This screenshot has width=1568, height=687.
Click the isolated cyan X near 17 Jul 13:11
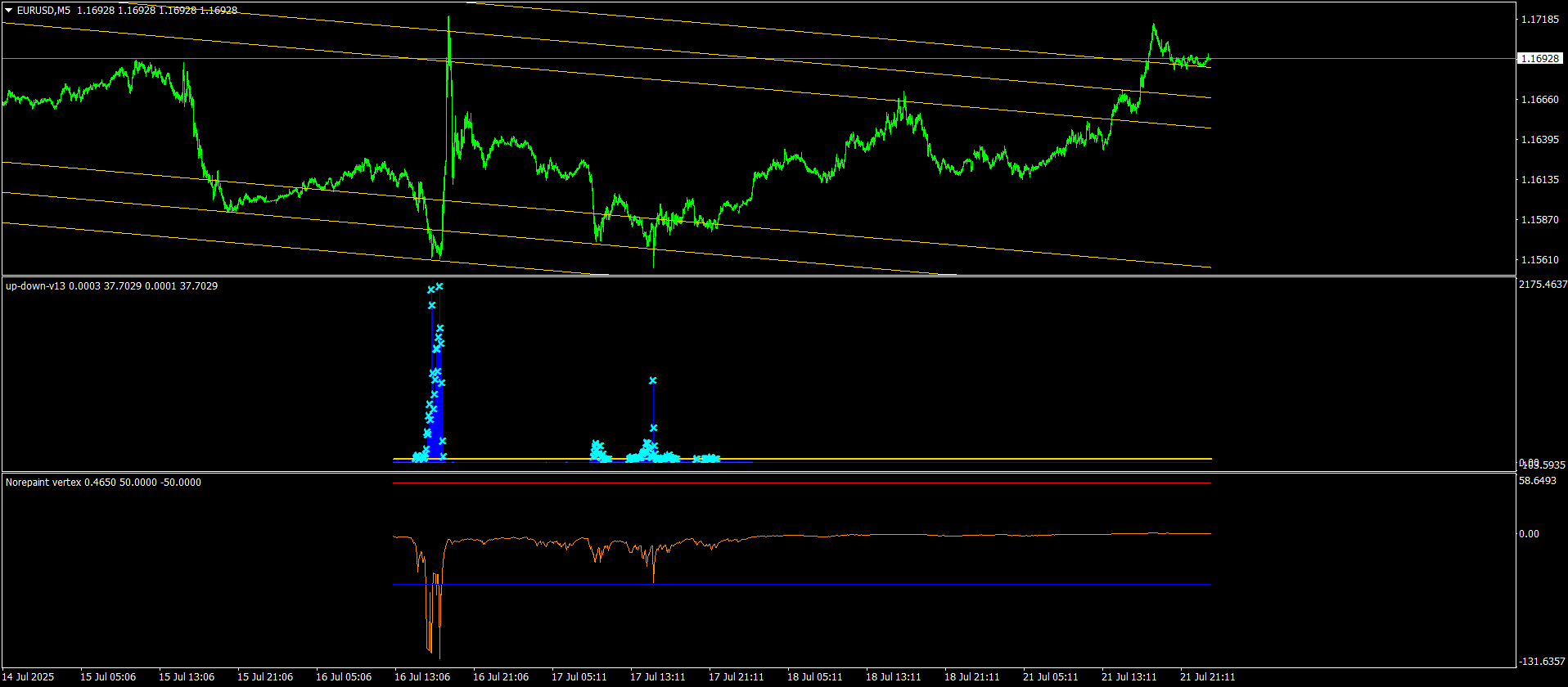pos(652,380)
